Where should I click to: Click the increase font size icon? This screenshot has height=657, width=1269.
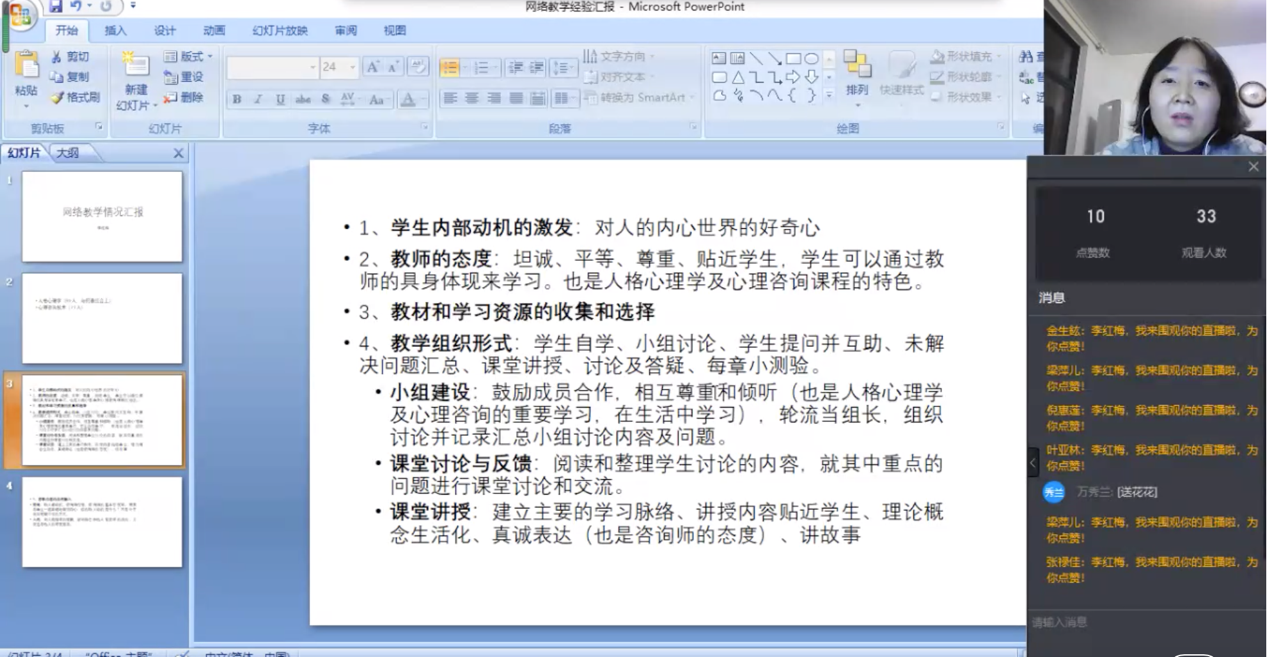click(373, 68)
